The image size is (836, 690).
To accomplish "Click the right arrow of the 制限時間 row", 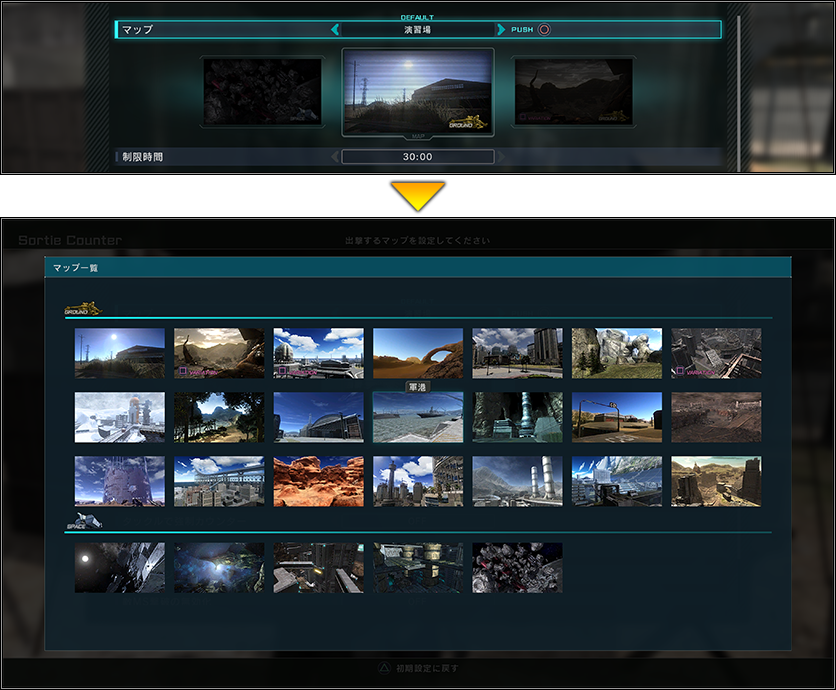I will [501, 156].
